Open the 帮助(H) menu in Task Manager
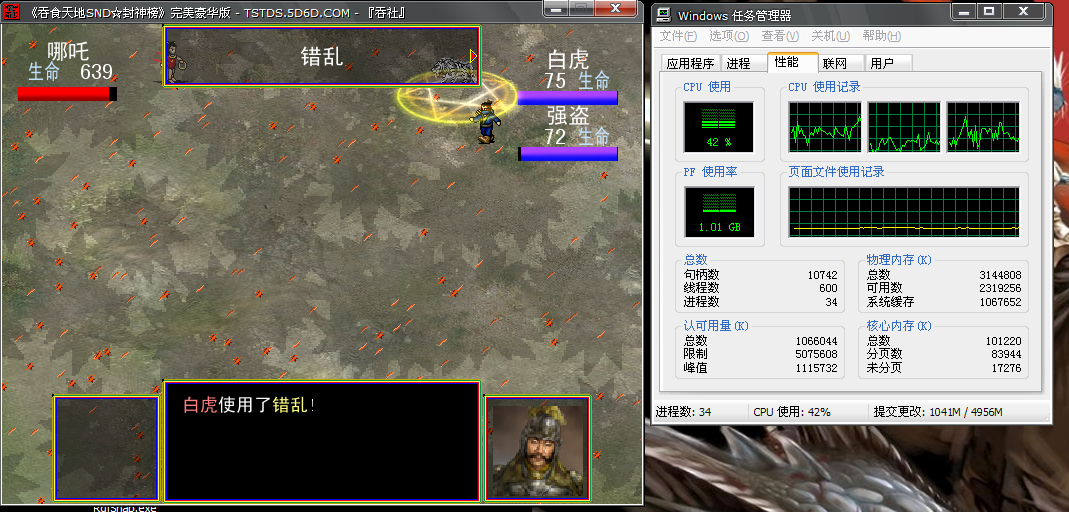The image size is (1069, 512). (x=882, y=36)
